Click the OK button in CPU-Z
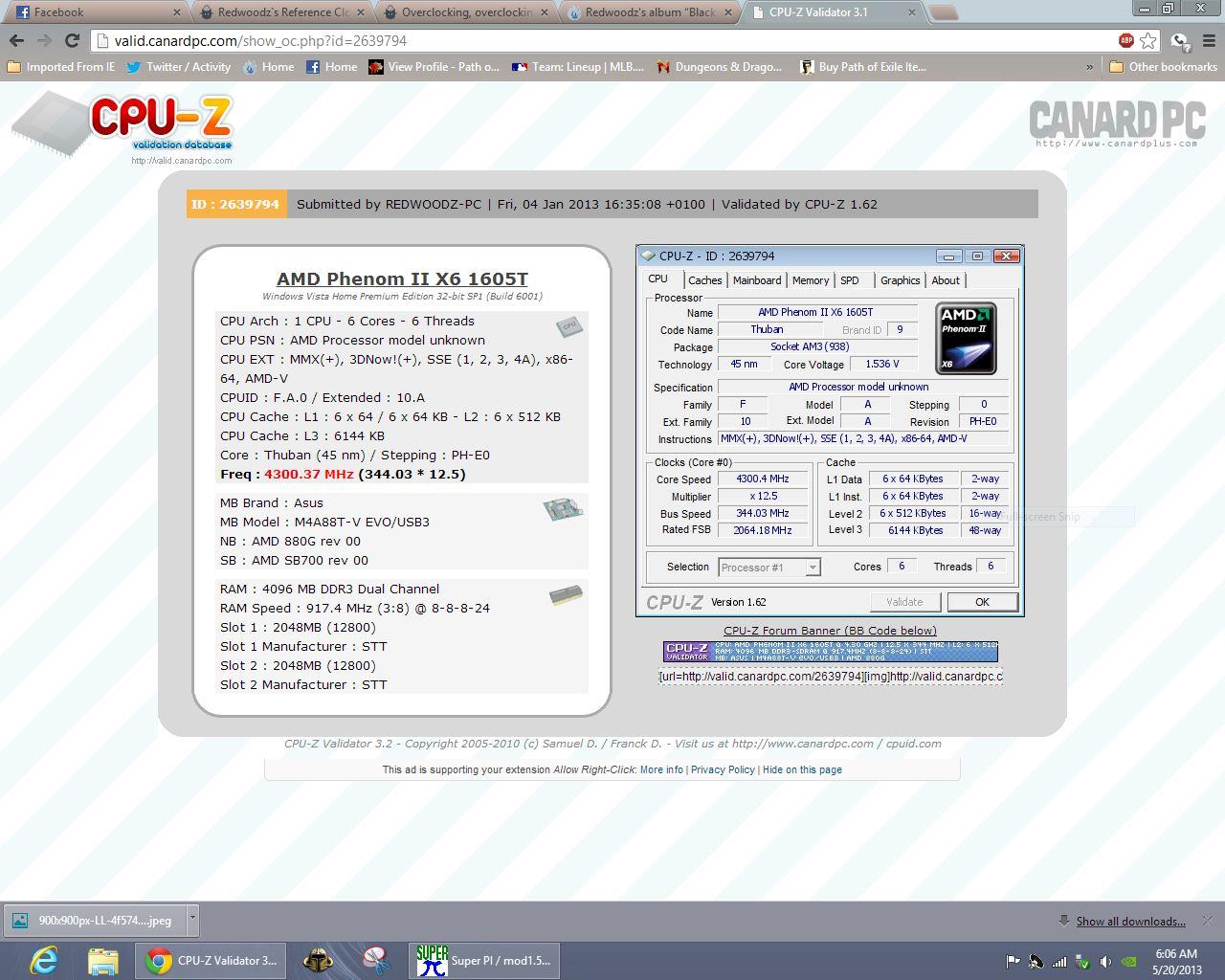The width and height of the screenshot is (1225, 980). click(x=982, y=602)
